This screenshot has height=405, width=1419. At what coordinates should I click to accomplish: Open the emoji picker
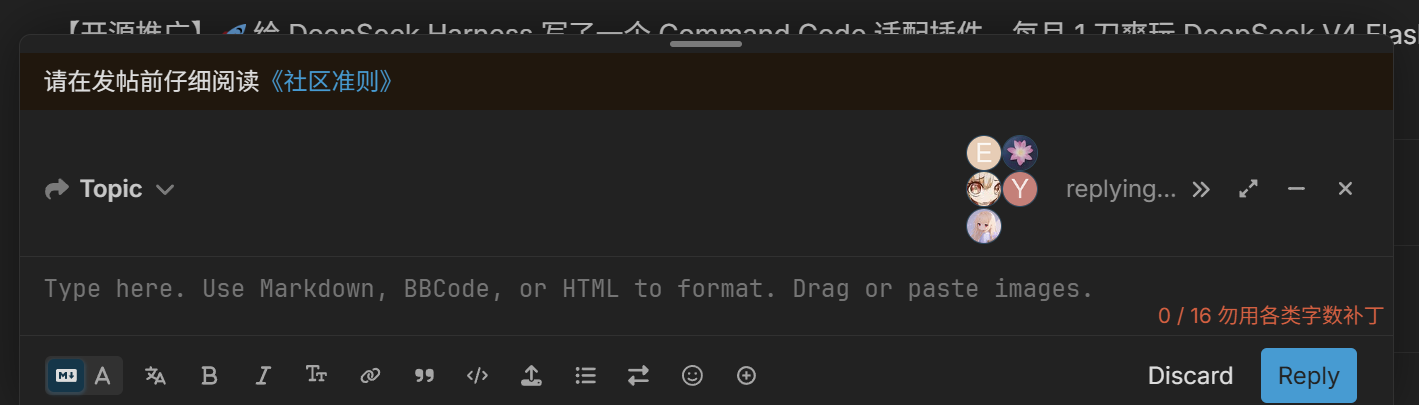click(x=692, y=376)
